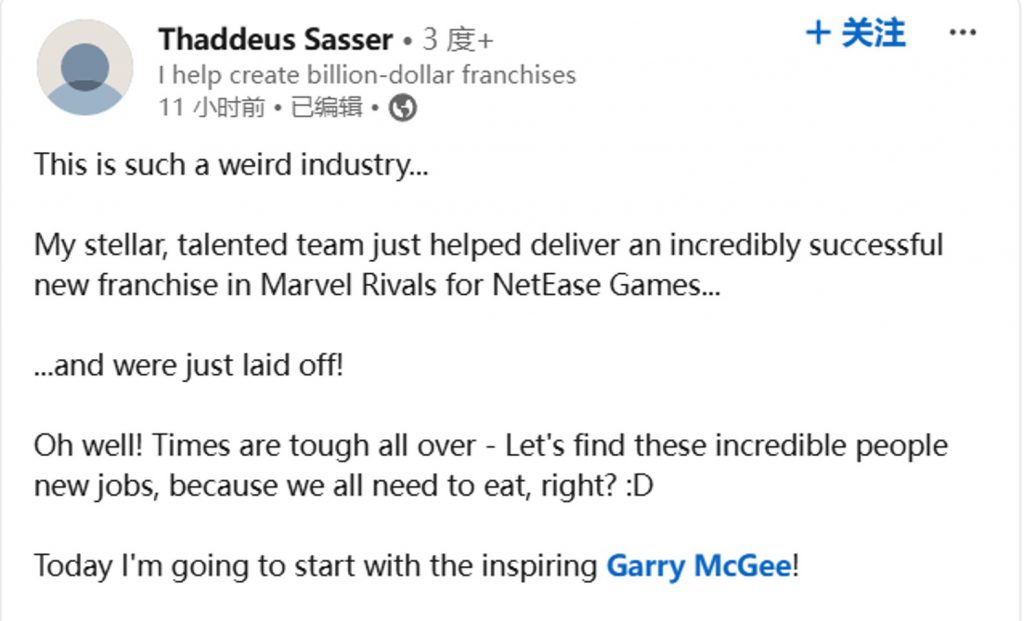Click the globe public visibility icon
The image size is (1024, 621).
point(403,108)
